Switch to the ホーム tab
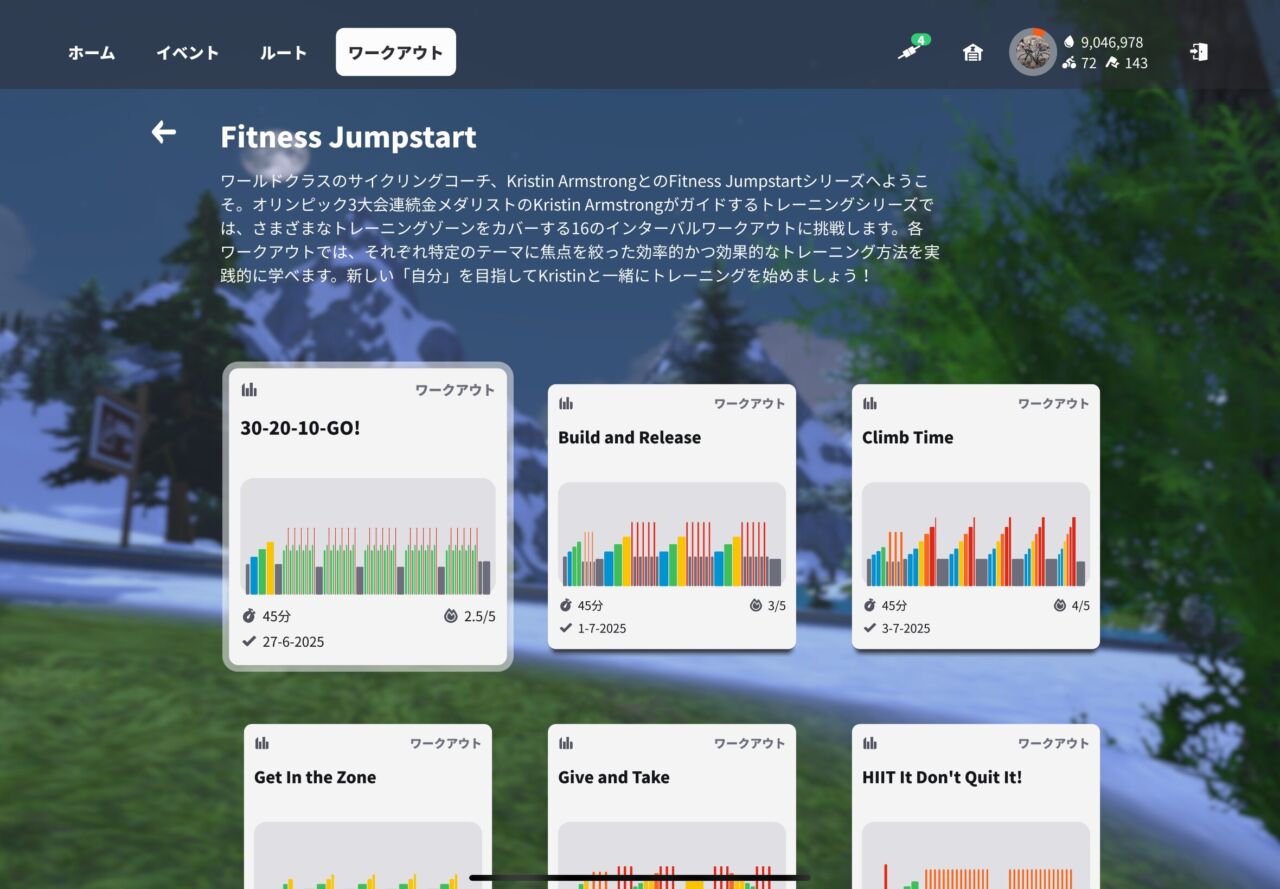Screen dimensions: 1280x889 pos(91,52)
